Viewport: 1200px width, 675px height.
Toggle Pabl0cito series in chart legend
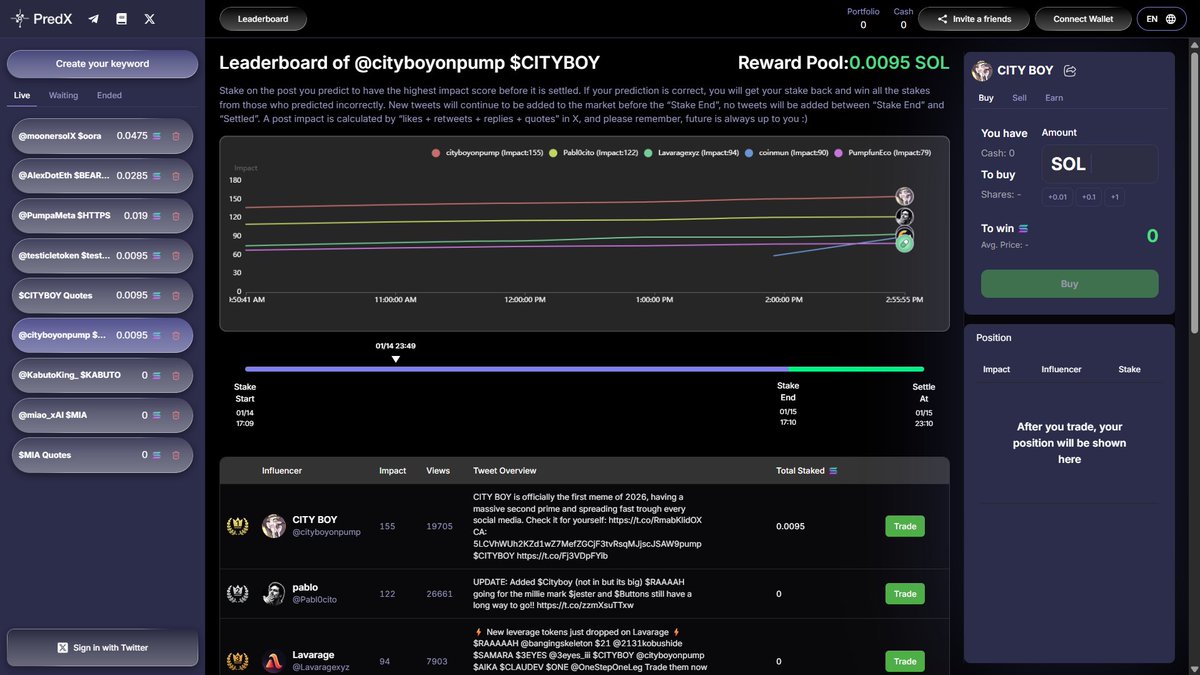point(594,153)
